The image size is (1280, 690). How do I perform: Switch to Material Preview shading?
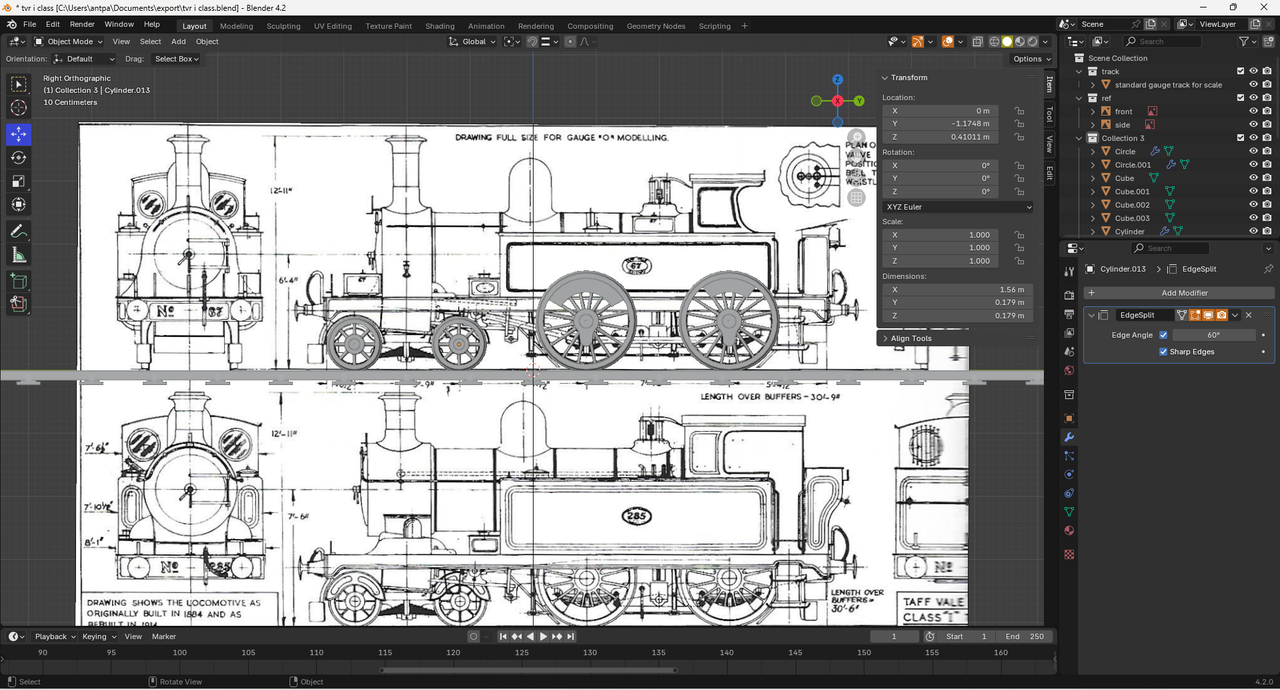1020,42
